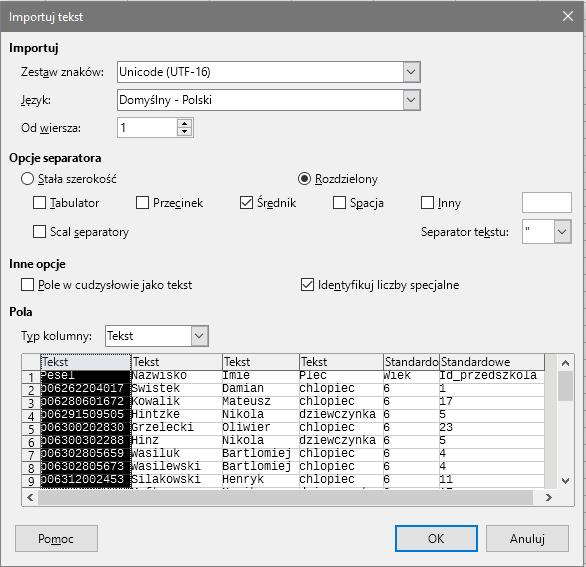Screen dimensions: 586x567
Task: Toggle Identyfikuj liczby specjalne checkbox
Action: point(307,285)
